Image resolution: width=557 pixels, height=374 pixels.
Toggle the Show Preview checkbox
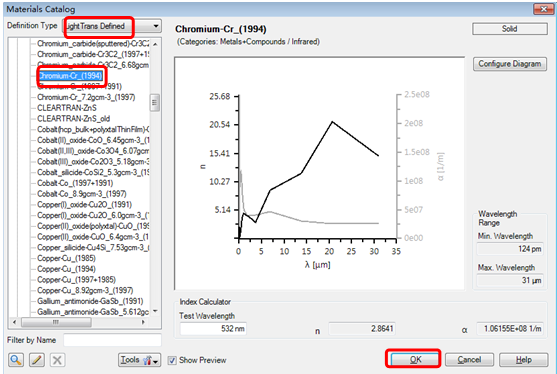(x=172, y=360)
